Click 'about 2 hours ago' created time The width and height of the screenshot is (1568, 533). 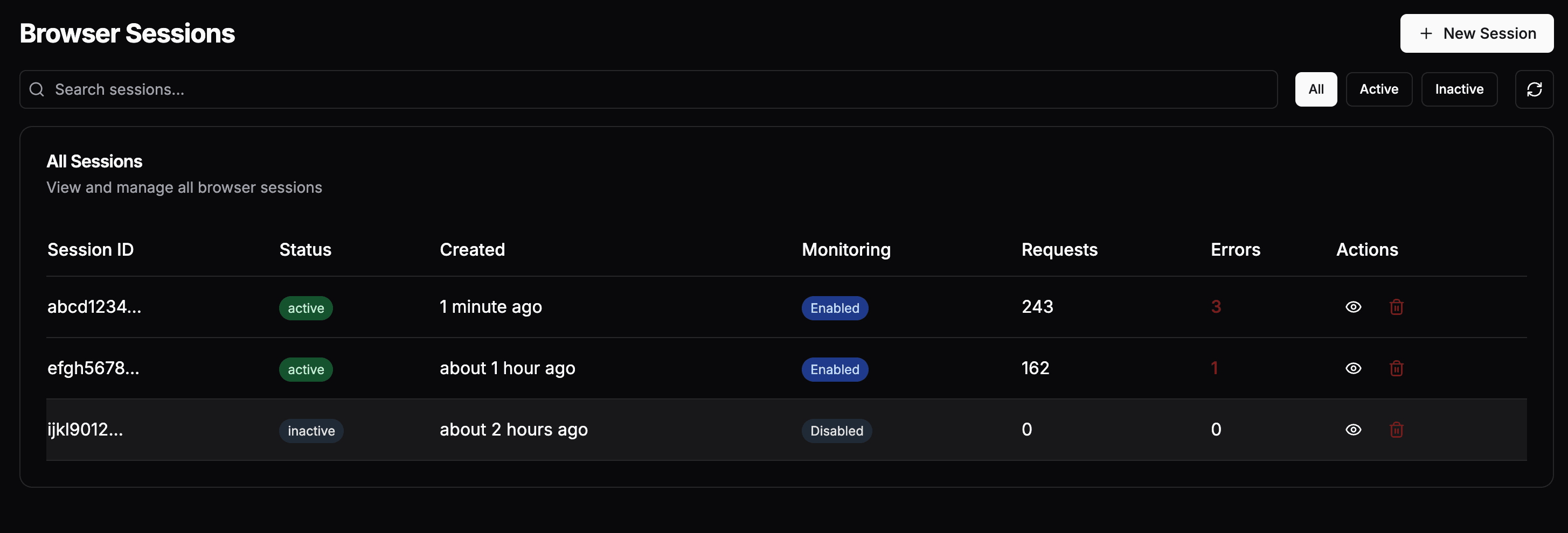514,430
